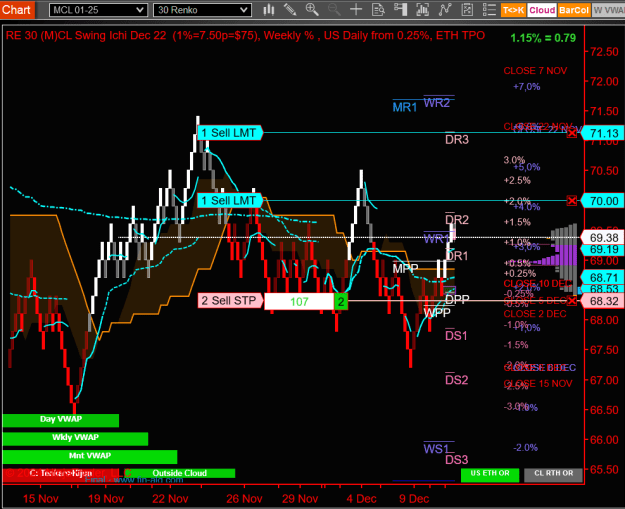Cancel the 68.32 sell stop order with X

point(572,301)
